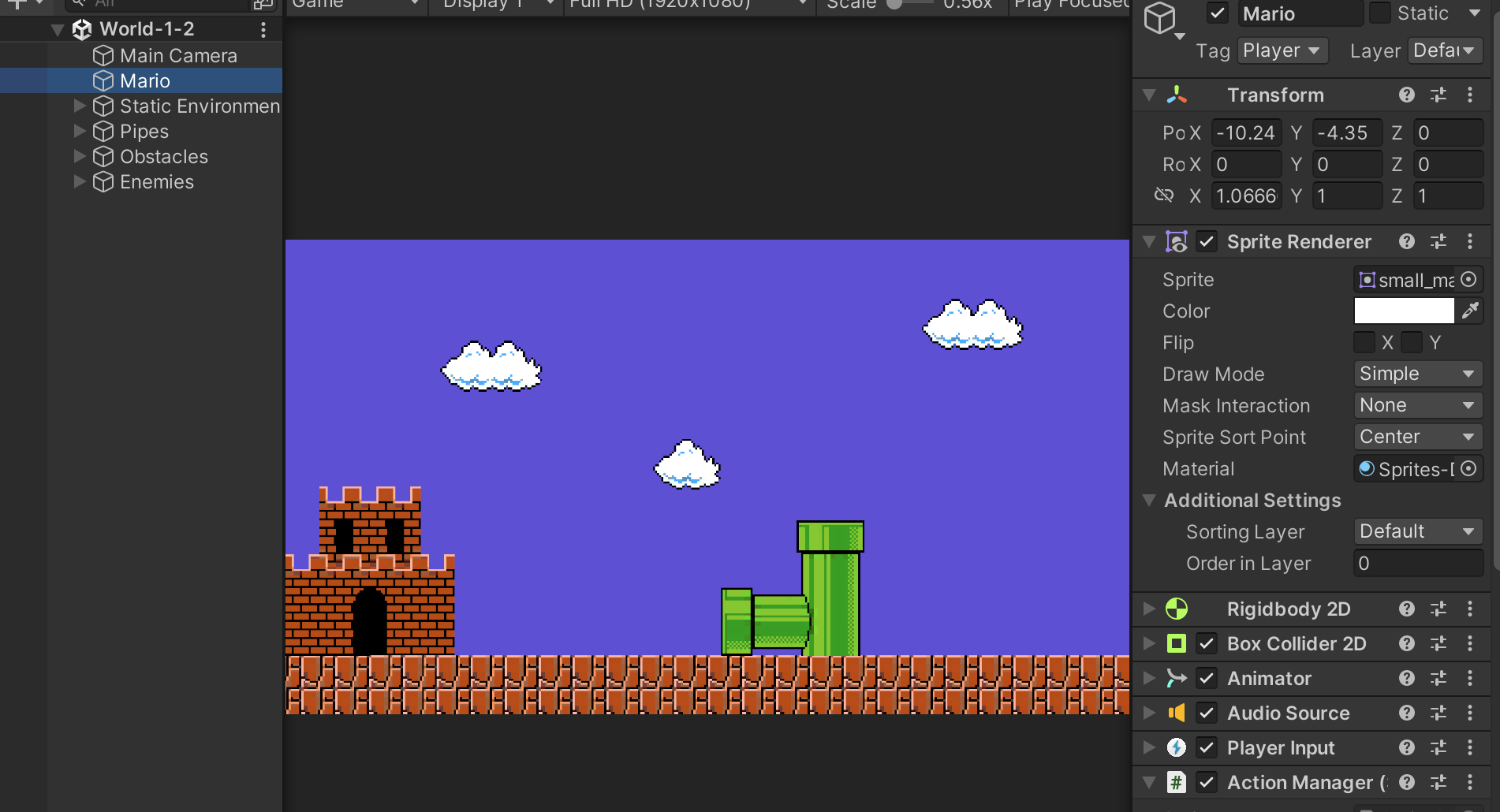Open Box Collider 2D options menu
The image size is (1500, 812).
1470,643
